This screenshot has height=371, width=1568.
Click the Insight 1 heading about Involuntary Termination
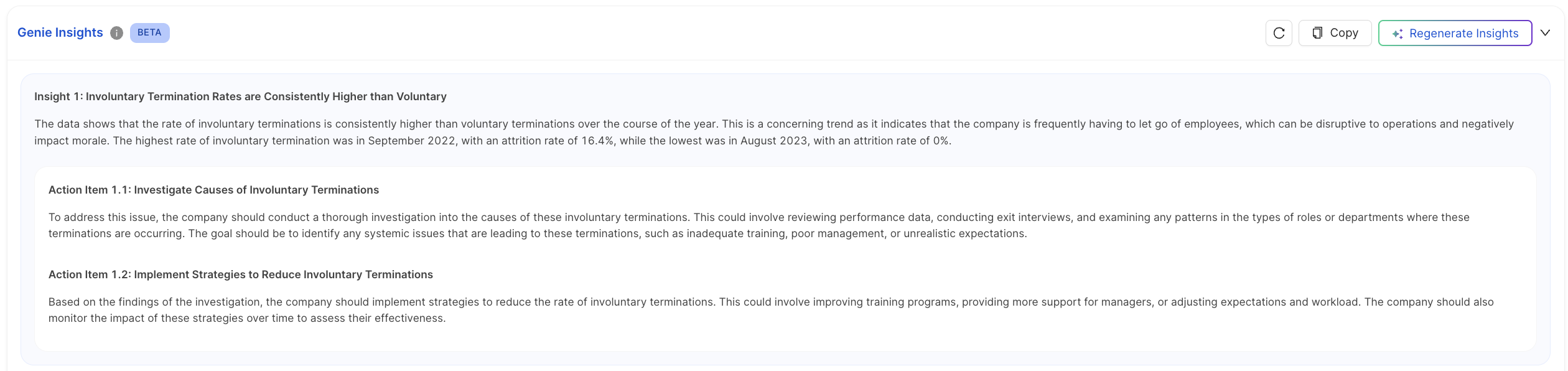tap(240, 96)
